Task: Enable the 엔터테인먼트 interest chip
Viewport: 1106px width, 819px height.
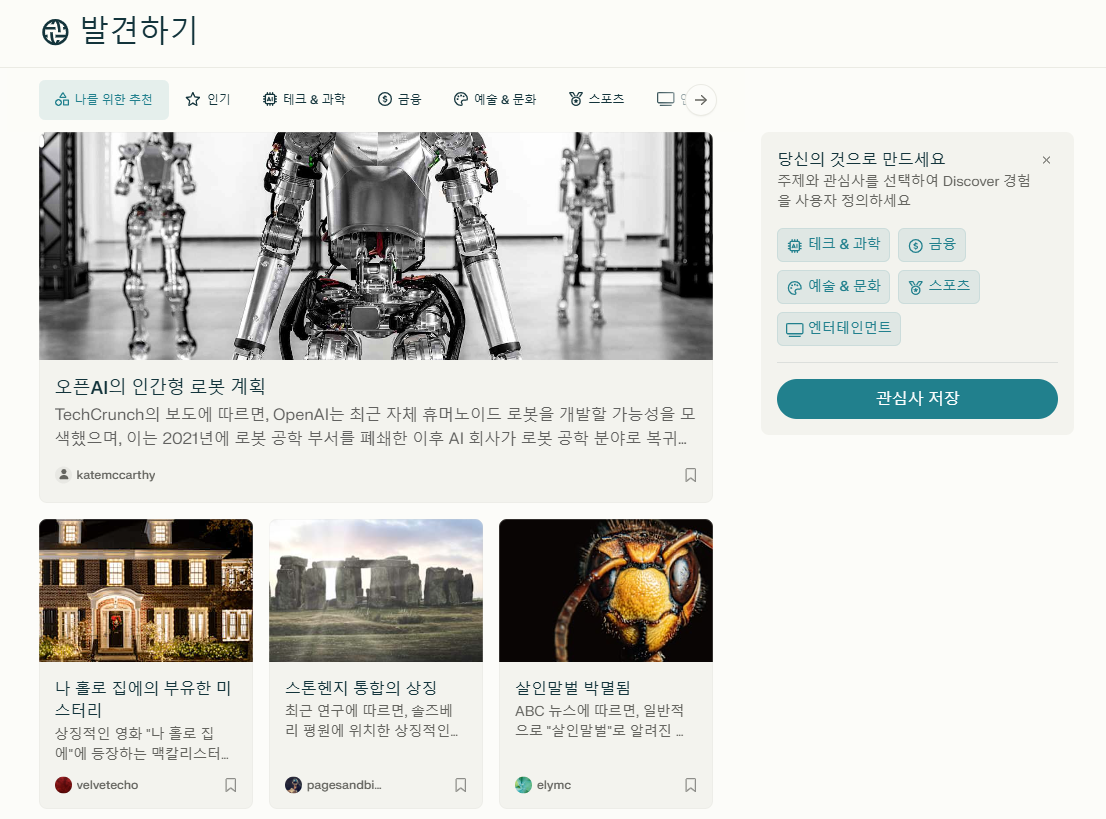Action: [838, 328]
